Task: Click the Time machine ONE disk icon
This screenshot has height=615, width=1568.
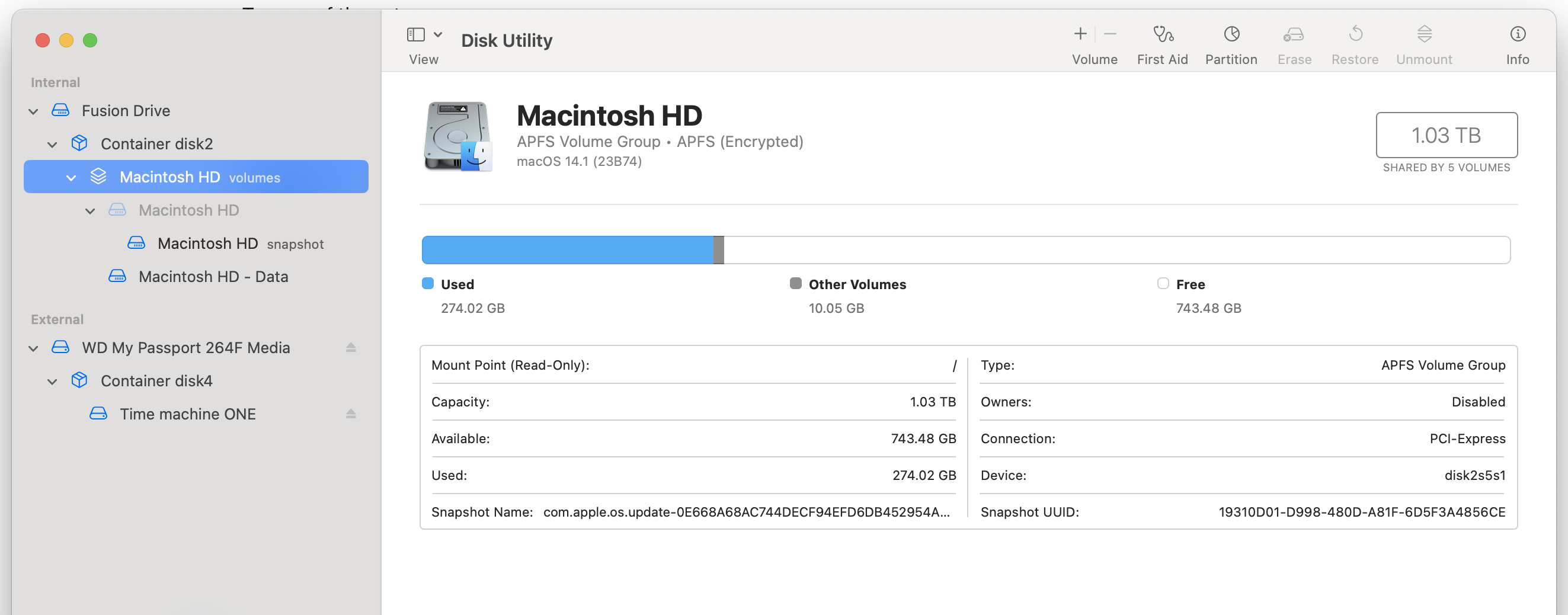Action: pos(98,414)
